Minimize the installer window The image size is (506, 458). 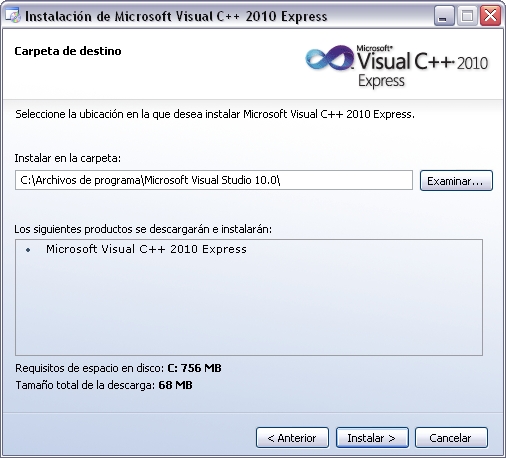(444, 16)
